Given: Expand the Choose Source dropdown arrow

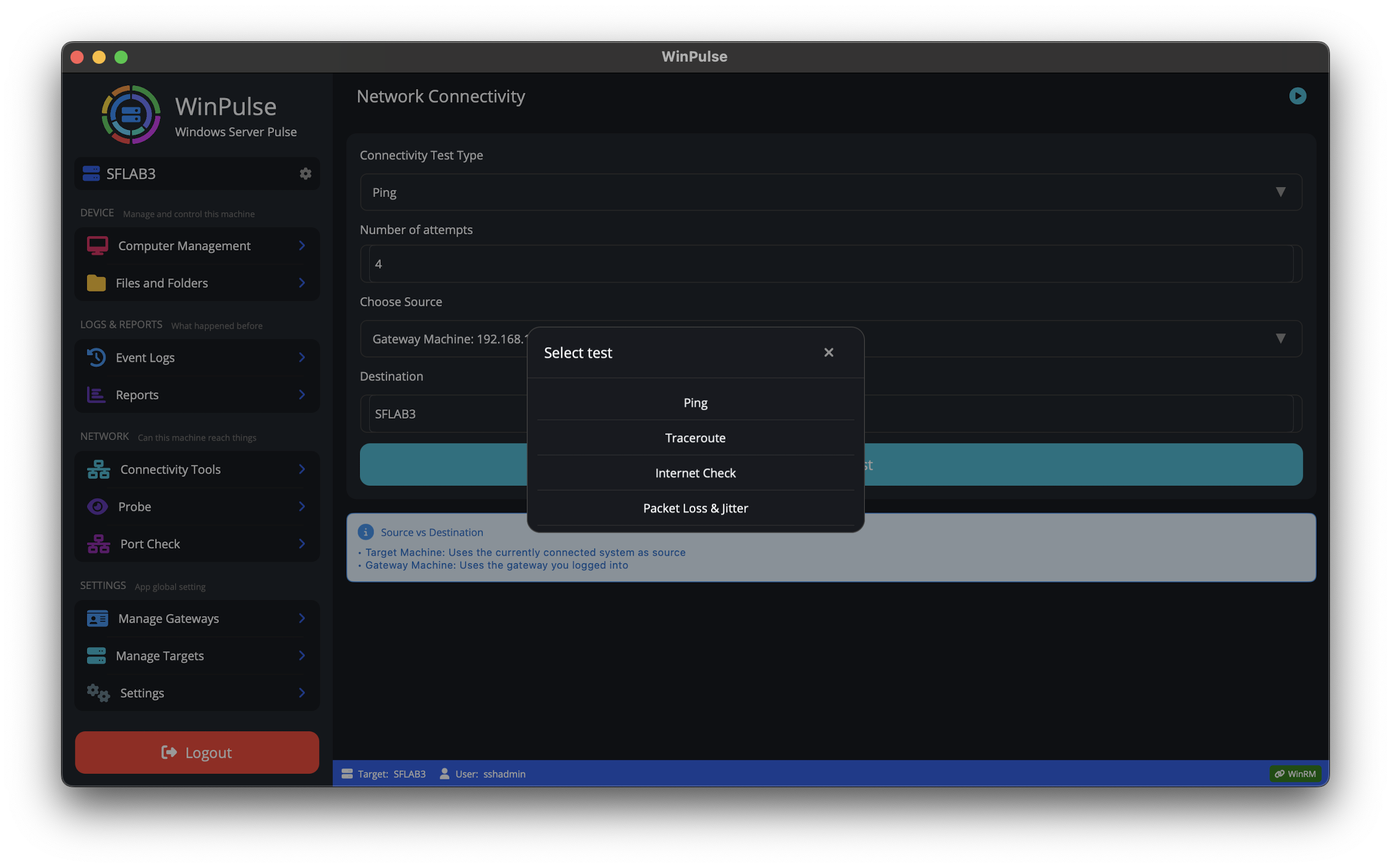Looking at the screenshot, I should (x=1280, y=339).
